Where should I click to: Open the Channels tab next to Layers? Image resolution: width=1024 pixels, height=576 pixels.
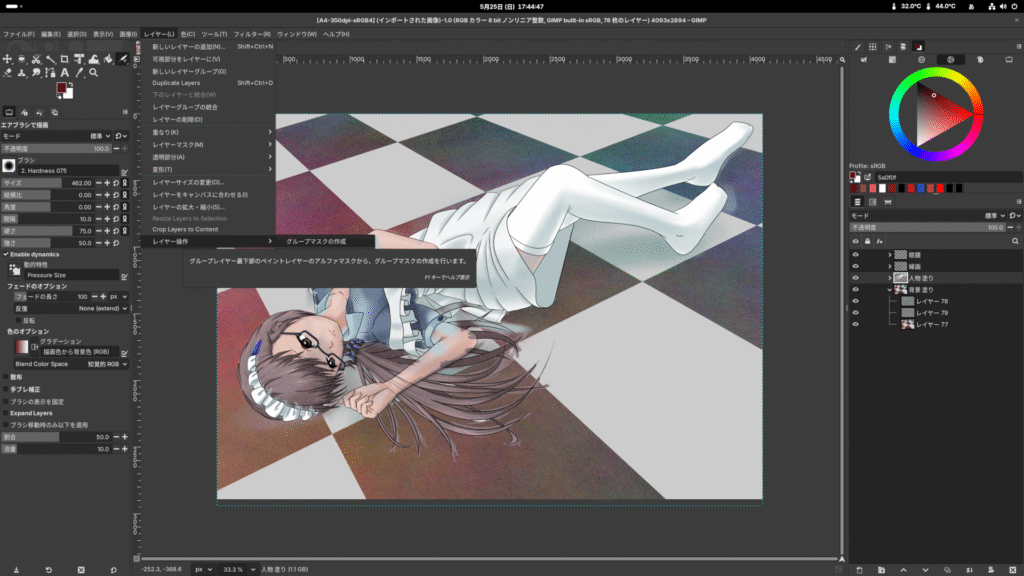point(872,202)
